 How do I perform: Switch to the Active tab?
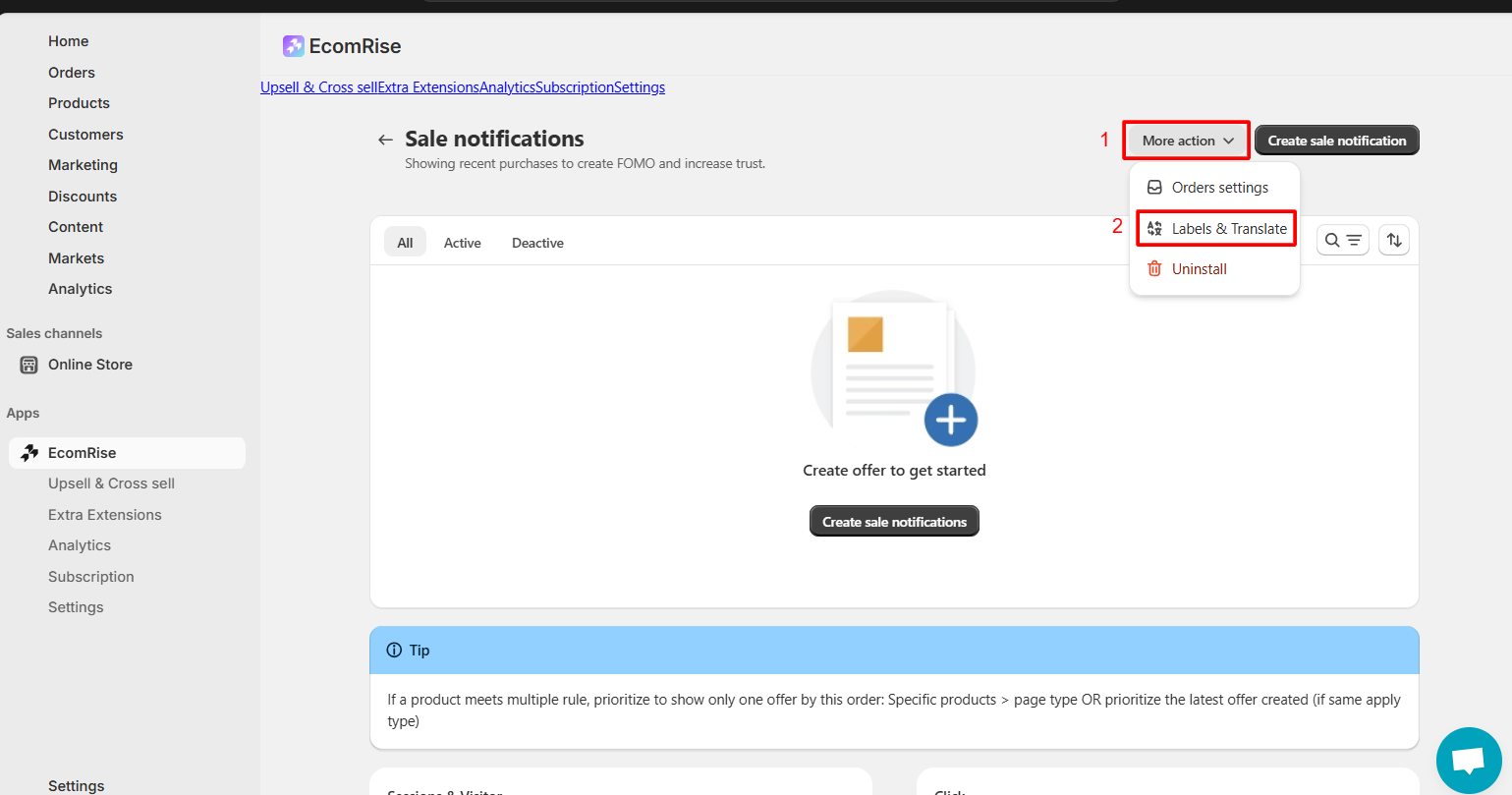[x=462, y=243]
